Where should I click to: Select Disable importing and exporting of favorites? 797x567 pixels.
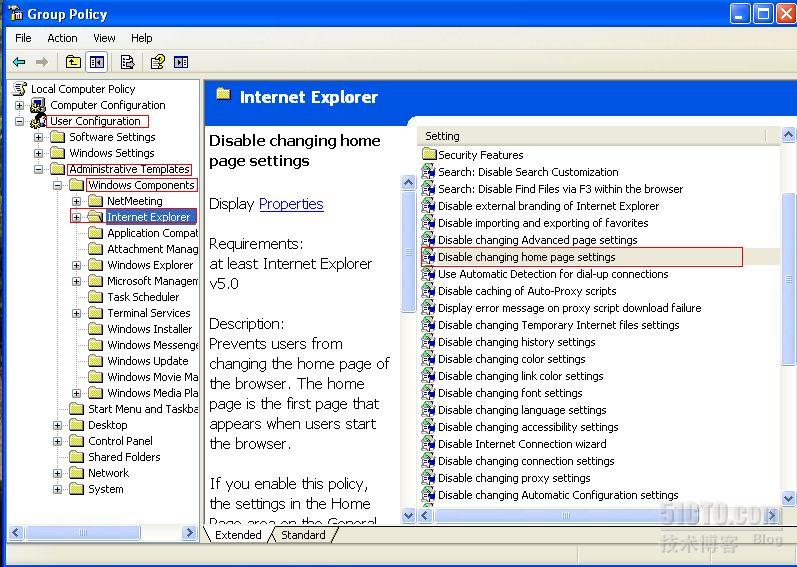543,223
